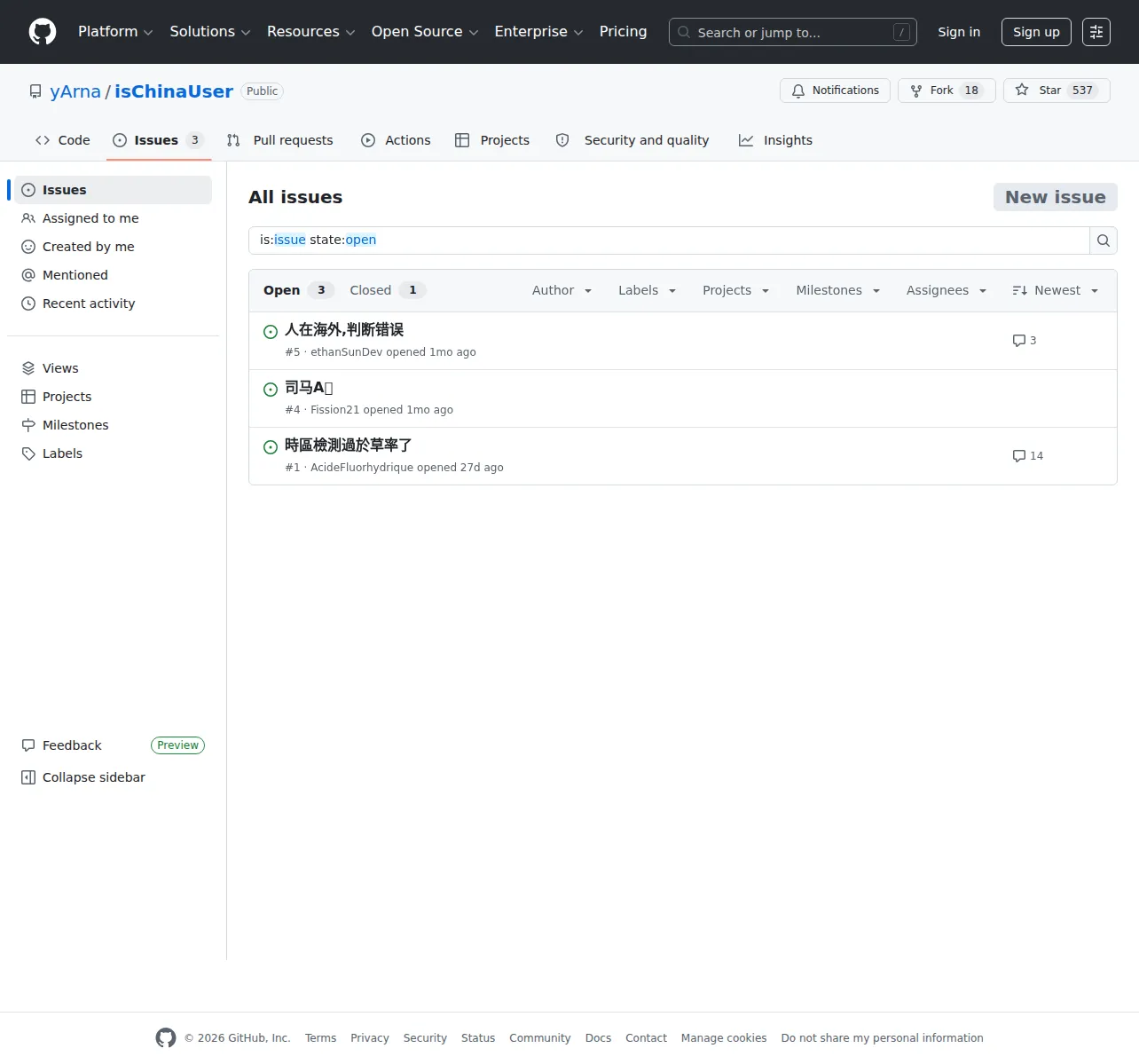Viewport: 1139px width, 1064px height.
Task: Open issue titled 人在海外,判断错误
Action: point(344,330)
